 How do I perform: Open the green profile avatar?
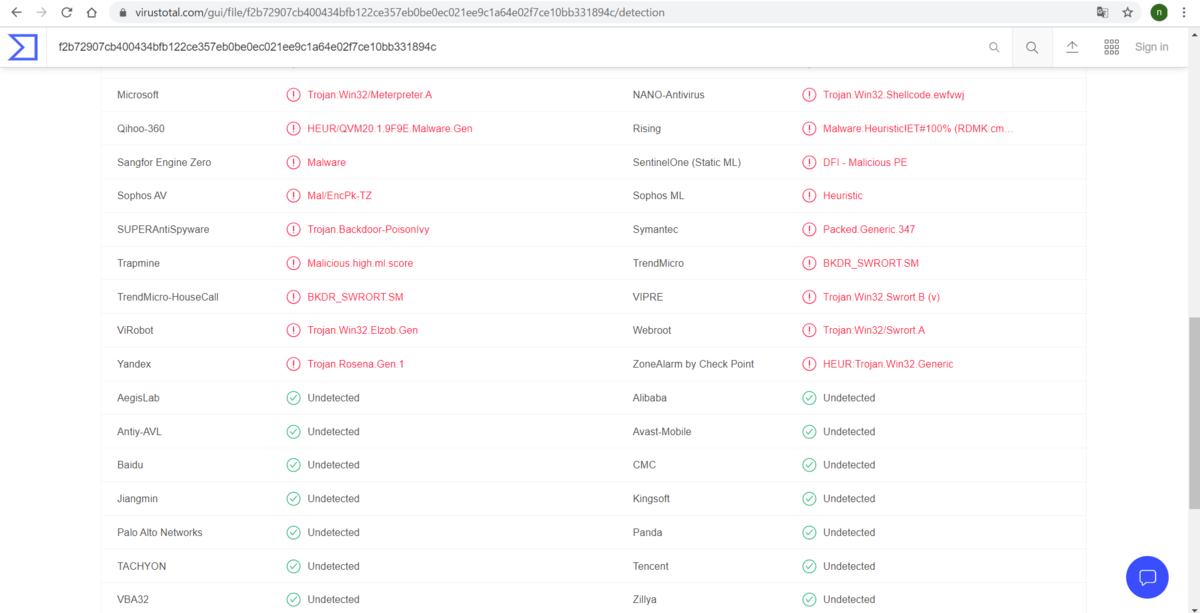click(x=1159, y=13)
